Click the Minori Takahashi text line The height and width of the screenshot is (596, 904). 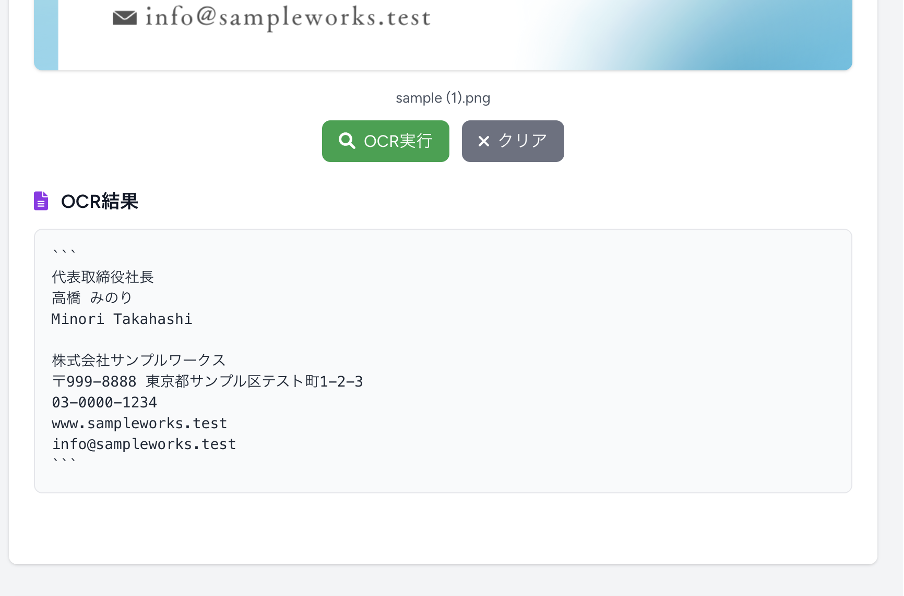click(122, 319)
